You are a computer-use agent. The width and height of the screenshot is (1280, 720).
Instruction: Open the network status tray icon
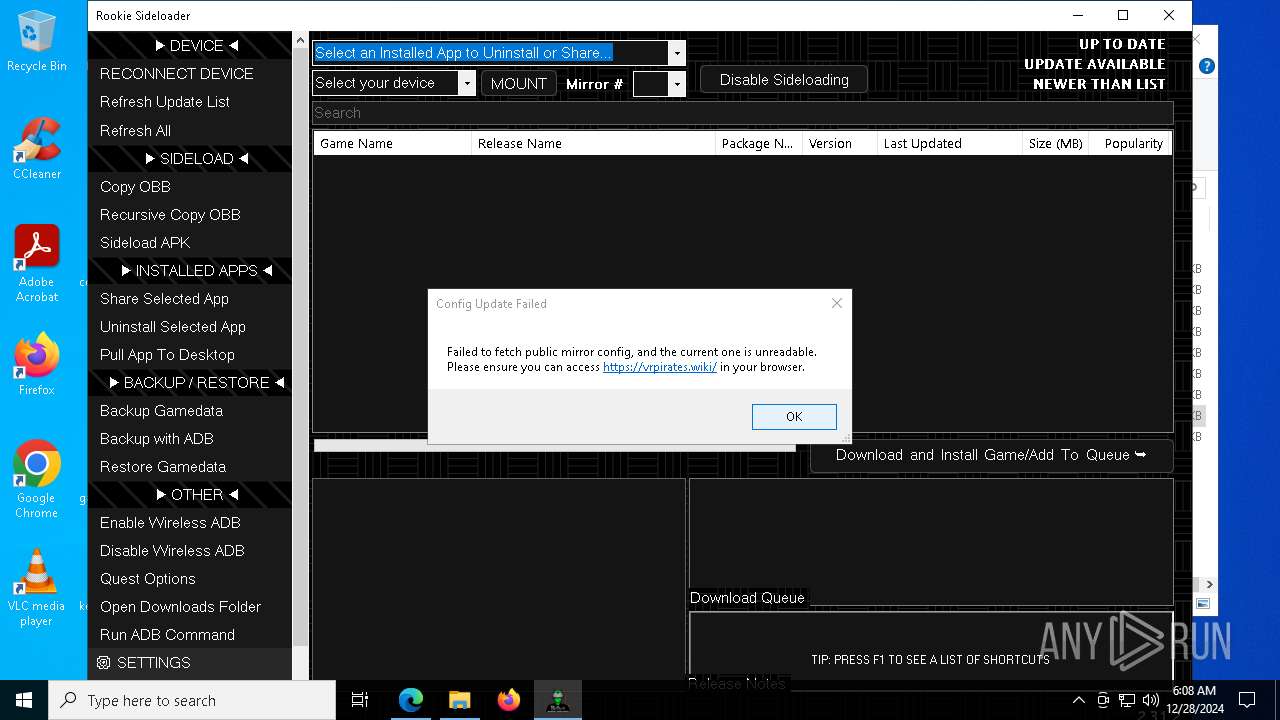pos(1127,700)
